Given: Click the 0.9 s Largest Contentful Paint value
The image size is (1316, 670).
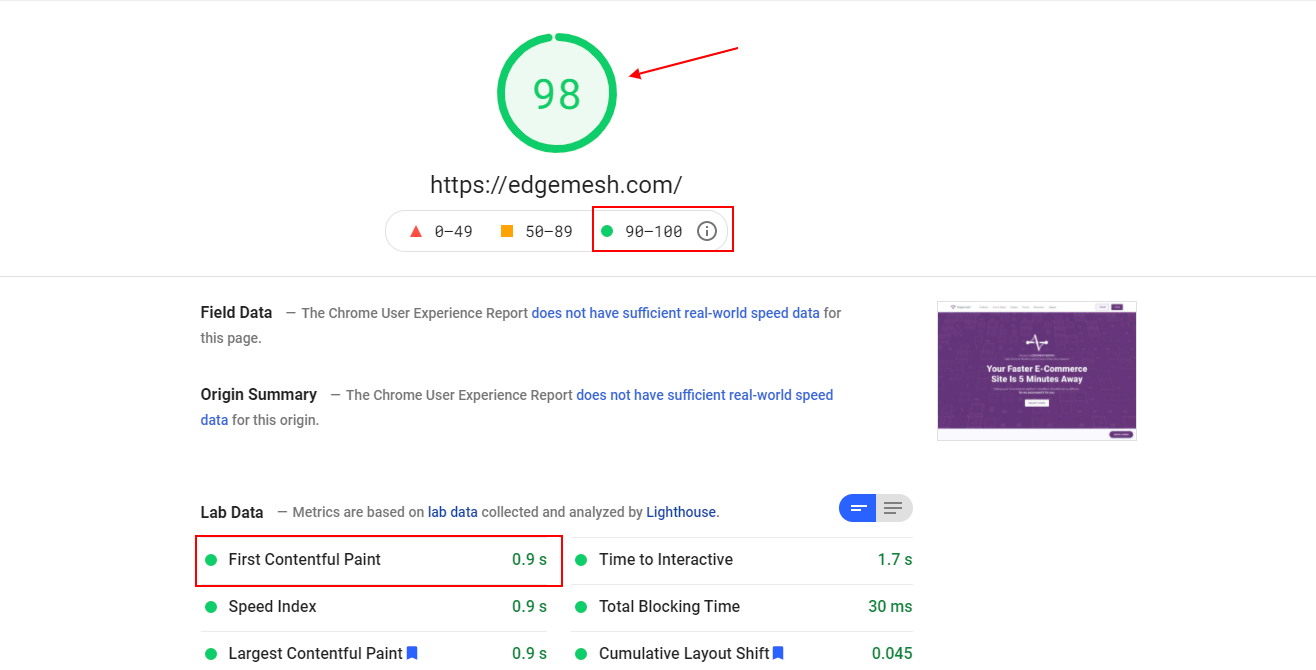Looking at the screenshot, I should [x=529, y=653].
